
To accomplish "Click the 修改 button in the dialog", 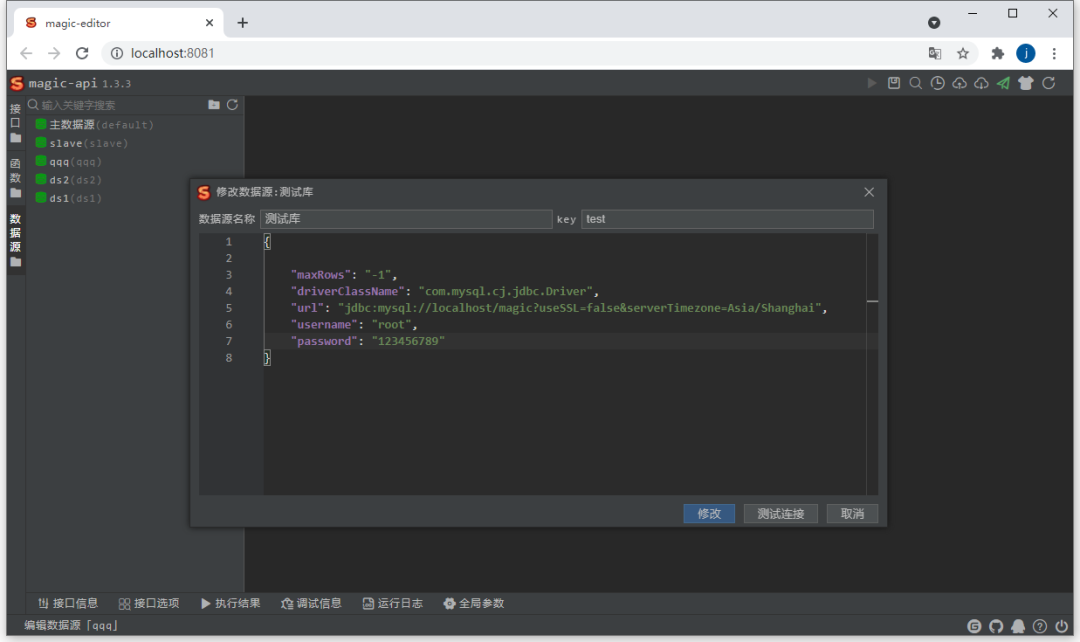I will tap(709, 513).
